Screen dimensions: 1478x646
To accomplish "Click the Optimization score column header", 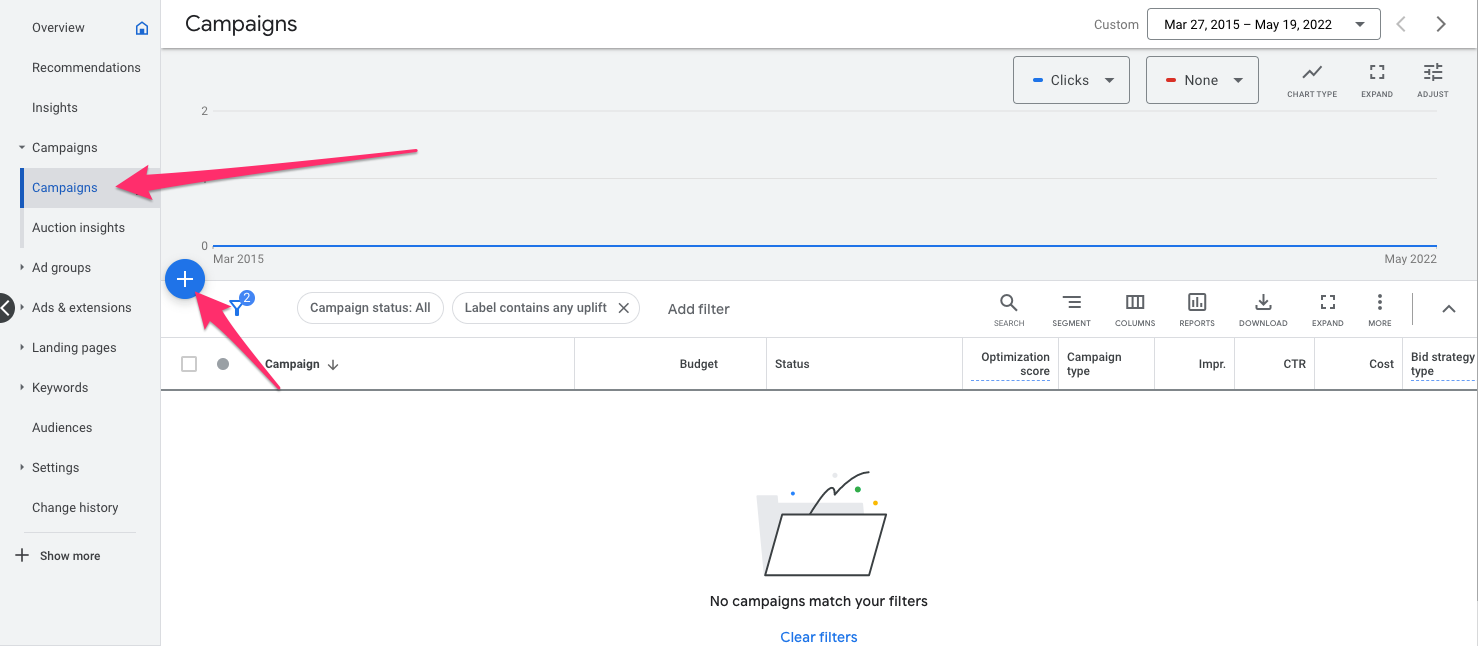I will tap(1015, 364).
